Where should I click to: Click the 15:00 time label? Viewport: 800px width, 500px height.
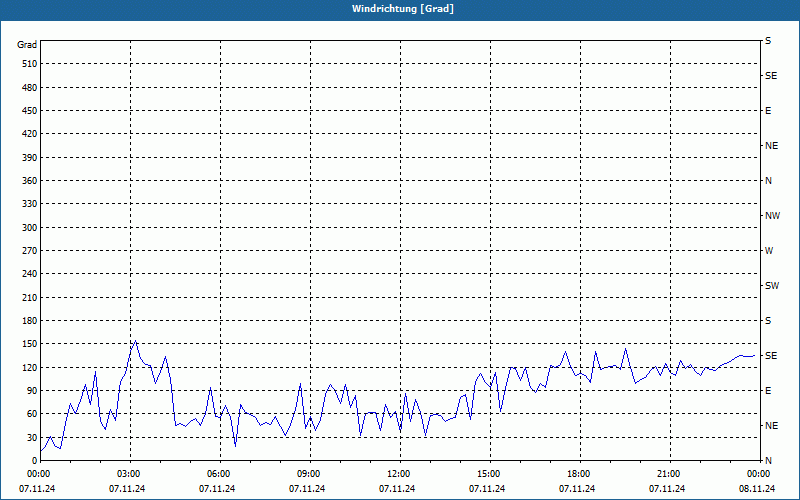(489, 474)
